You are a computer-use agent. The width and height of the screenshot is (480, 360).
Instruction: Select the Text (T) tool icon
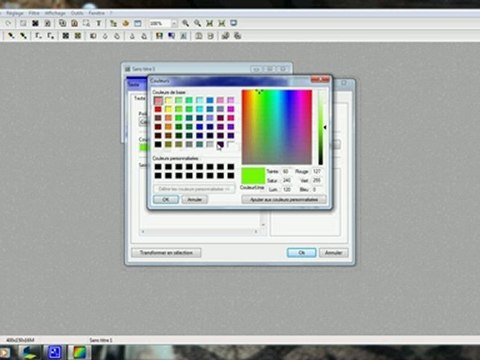click(x=99, y=23)
